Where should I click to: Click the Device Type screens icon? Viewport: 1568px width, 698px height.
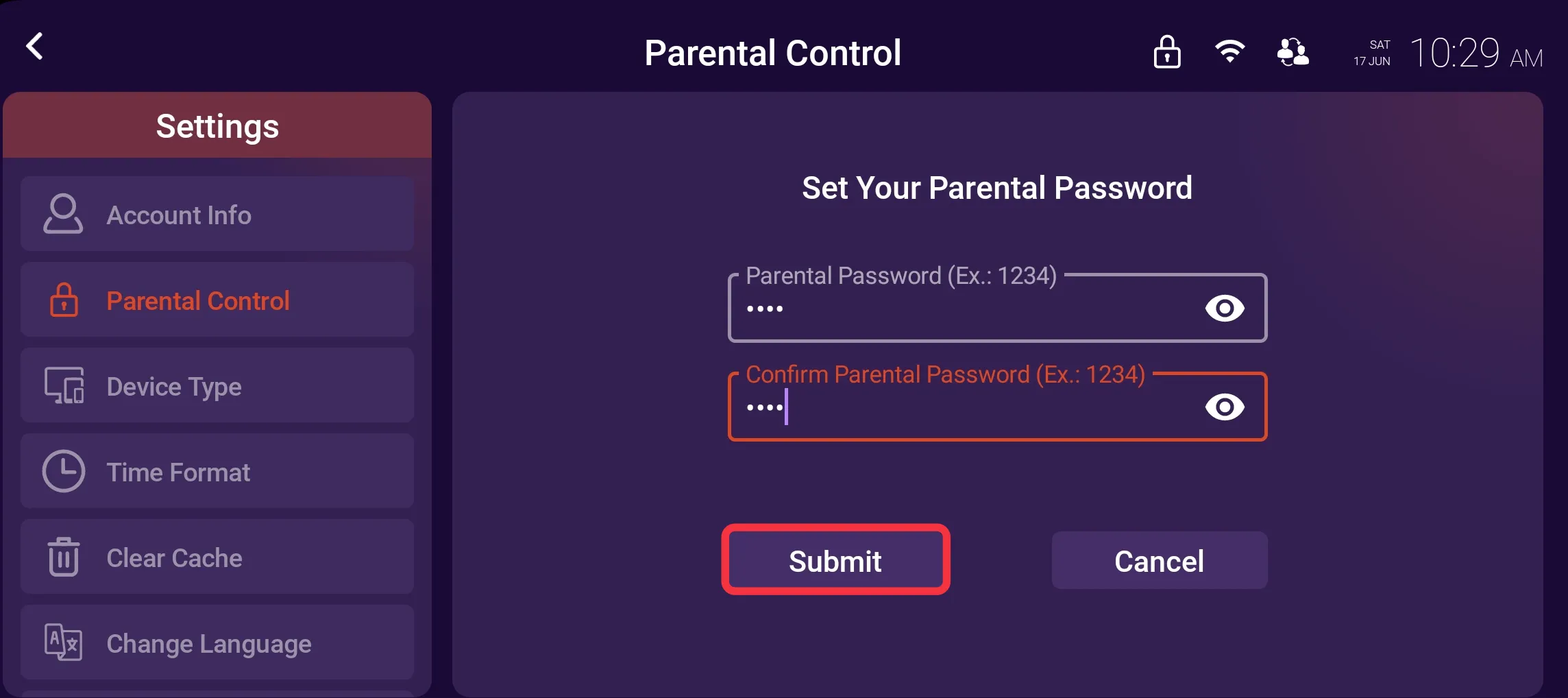[64, 385]
